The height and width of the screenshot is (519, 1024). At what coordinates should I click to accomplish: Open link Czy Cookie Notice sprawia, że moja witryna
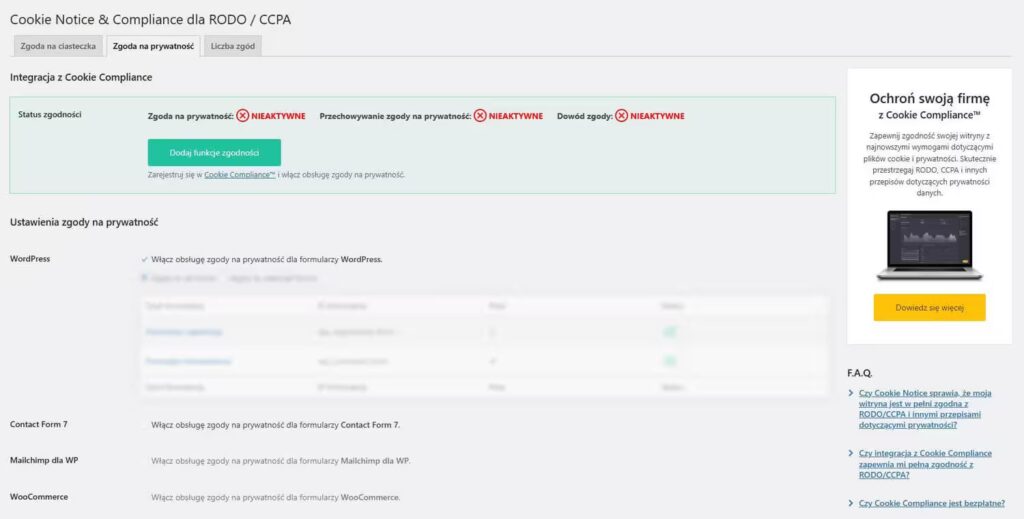[x=925, y=409]
